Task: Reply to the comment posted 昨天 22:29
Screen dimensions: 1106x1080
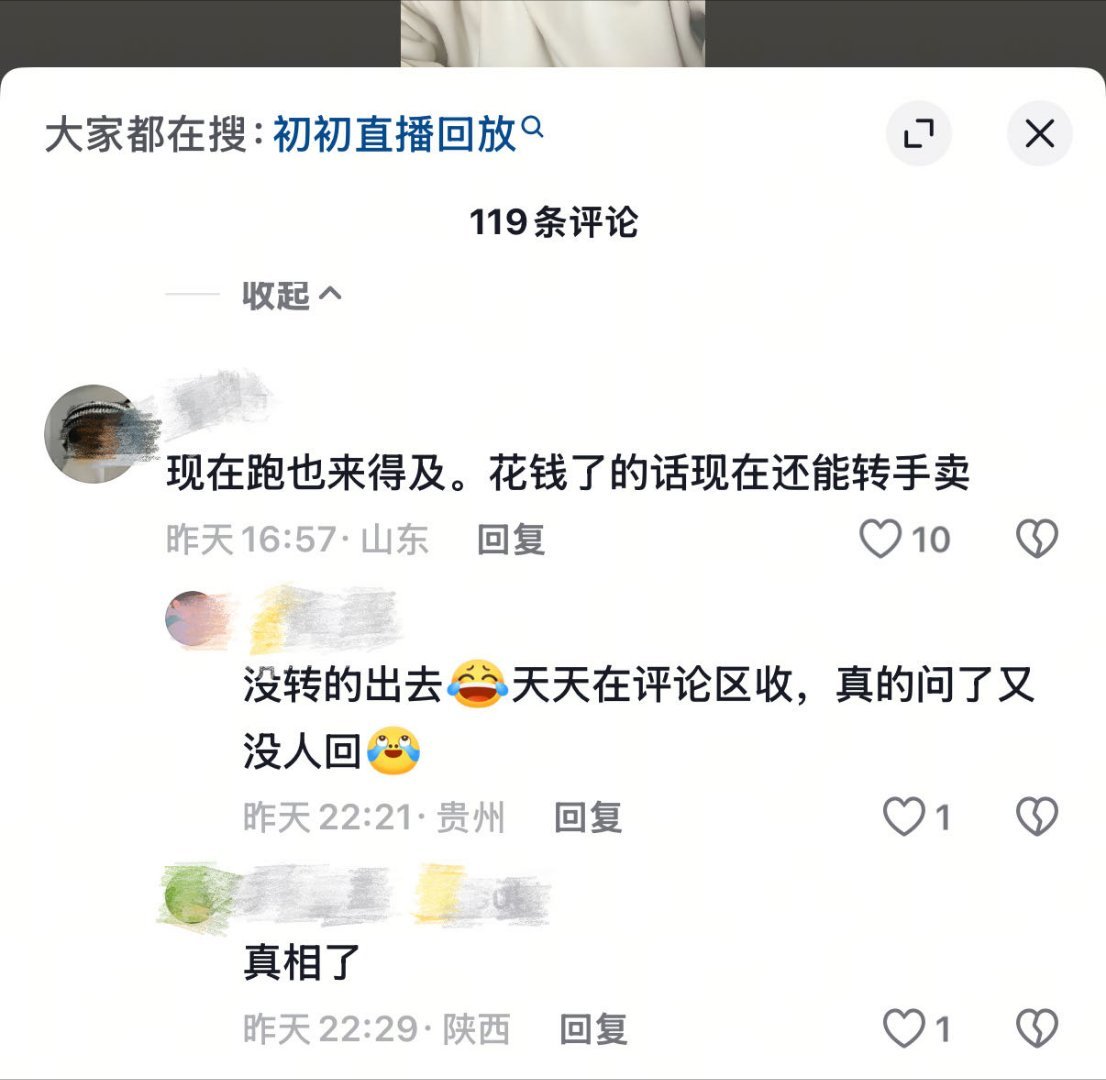Action: [593, 1029]
